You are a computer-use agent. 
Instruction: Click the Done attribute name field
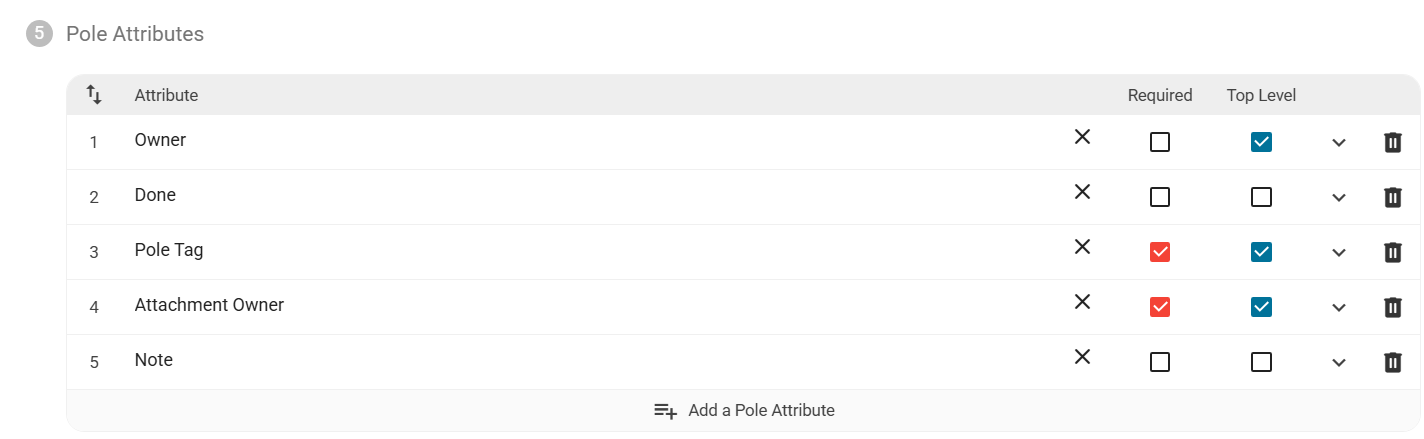[x=155, y=195]
